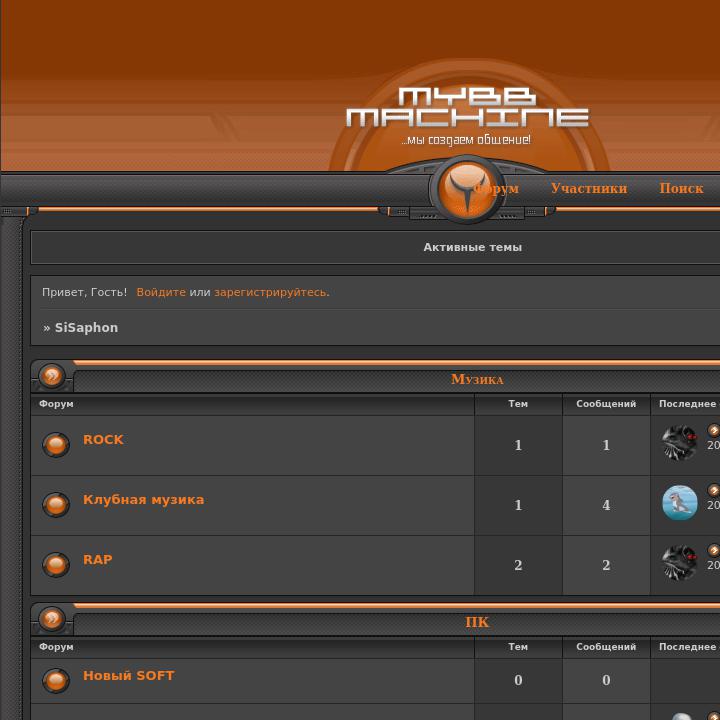Open the SiSaphon breadcrumb link
Image resolution: width=720 pixels, height=720 pixels.
click(86, 327)
